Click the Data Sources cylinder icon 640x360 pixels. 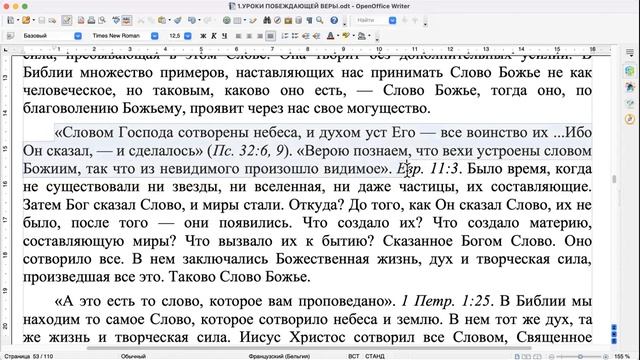(x=299, y=20)
